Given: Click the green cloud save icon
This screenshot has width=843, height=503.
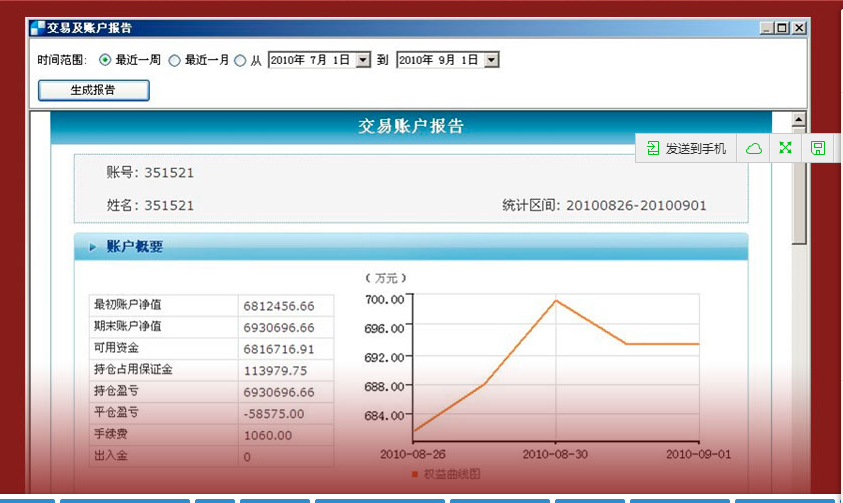Looking at the screenshot, I should (755, 148).
